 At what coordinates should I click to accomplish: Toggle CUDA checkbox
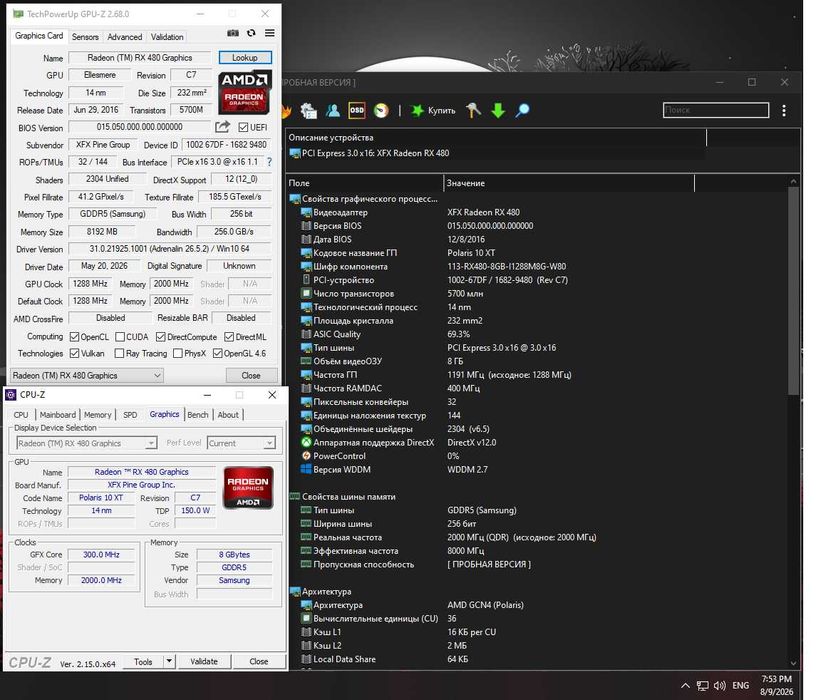coord(120,337)
